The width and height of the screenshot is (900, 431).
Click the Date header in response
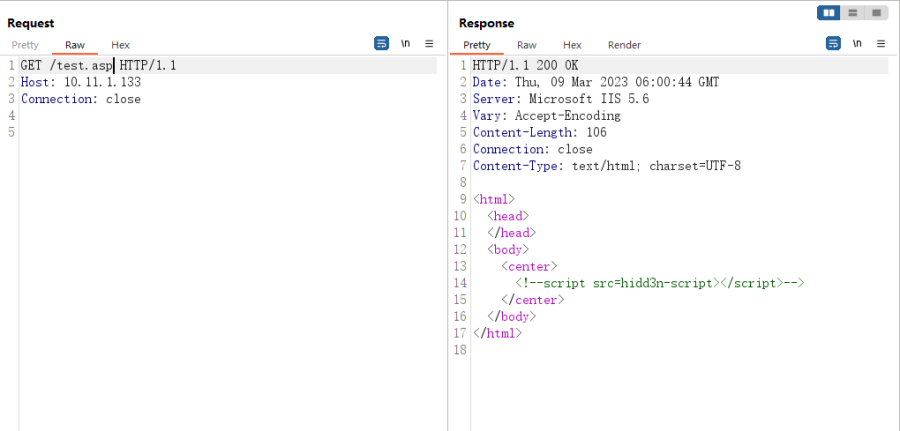tap(596, 82)
